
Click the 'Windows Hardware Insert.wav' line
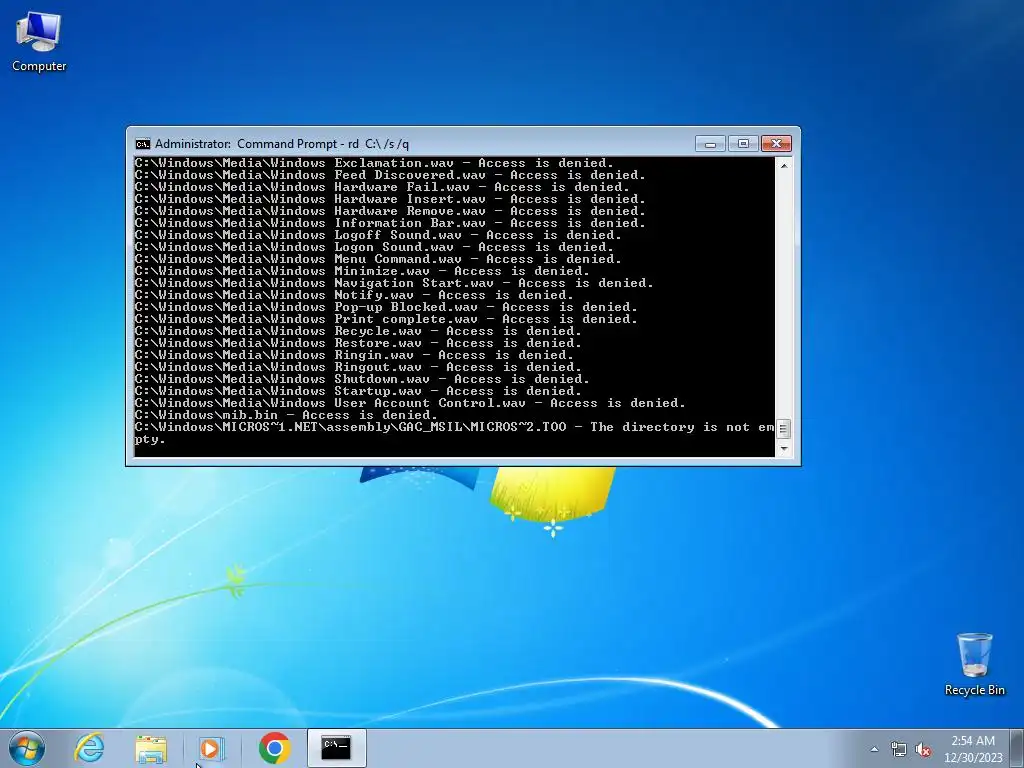point(390,199)
